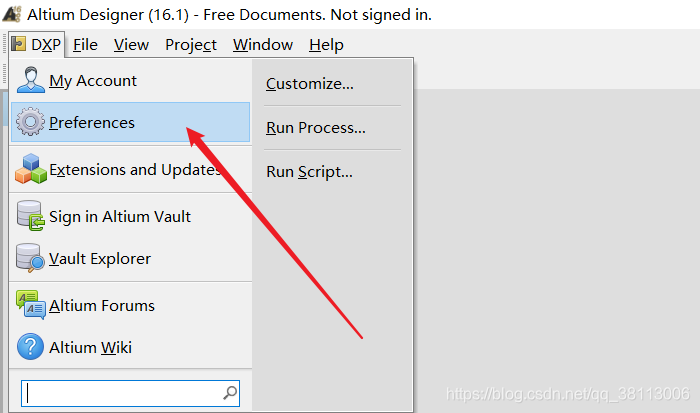Click the My Account person icon

pyautogui.click(x=31, y=80)
